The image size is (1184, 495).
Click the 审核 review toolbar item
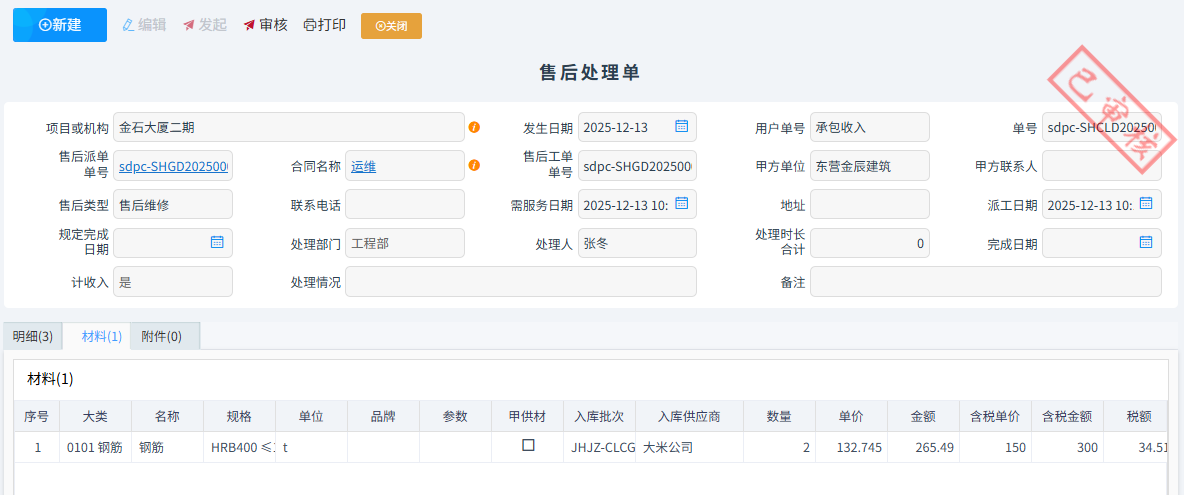click(266, 25)
